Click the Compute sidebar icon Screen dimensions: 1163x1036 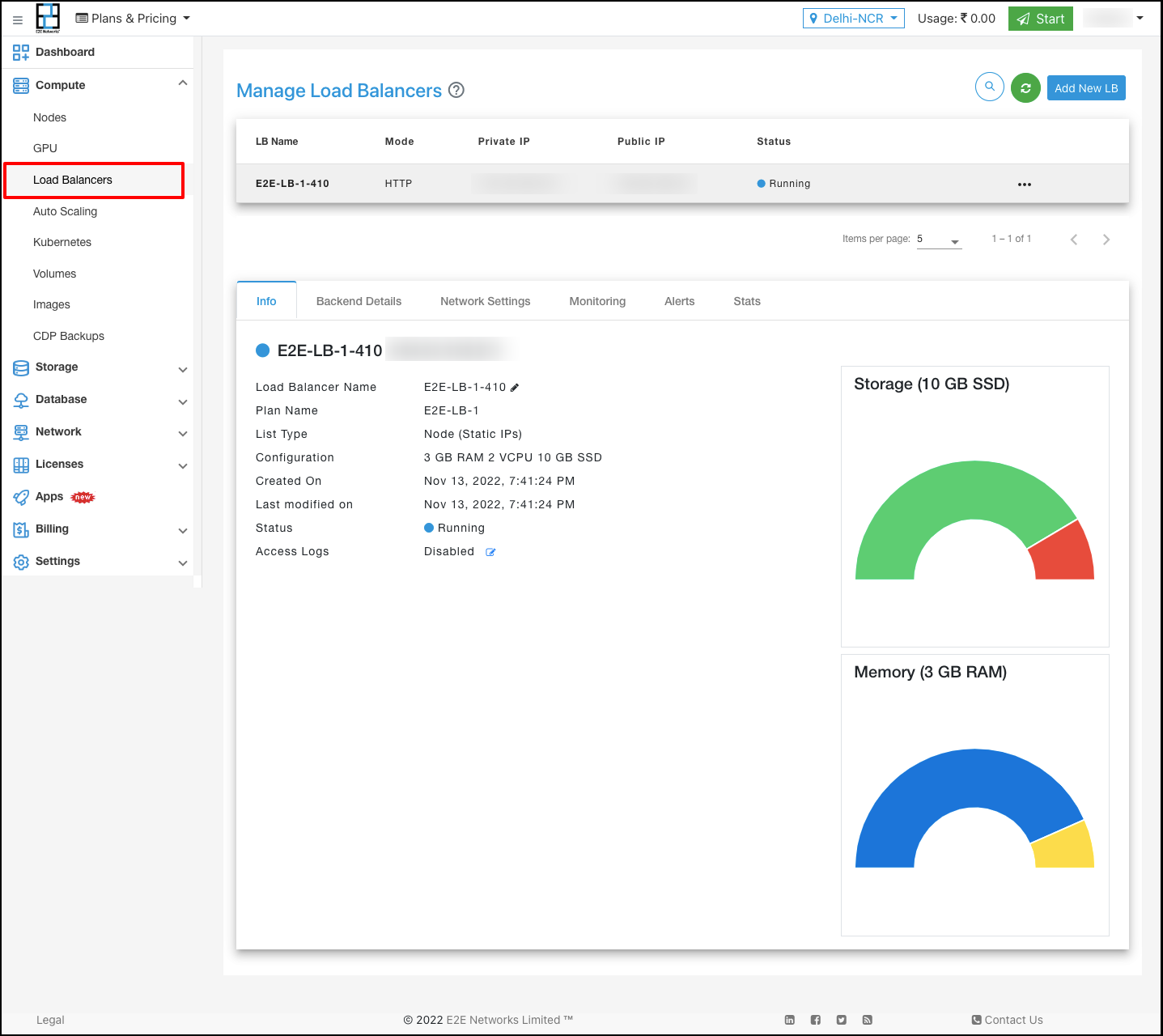pos(21,85)
